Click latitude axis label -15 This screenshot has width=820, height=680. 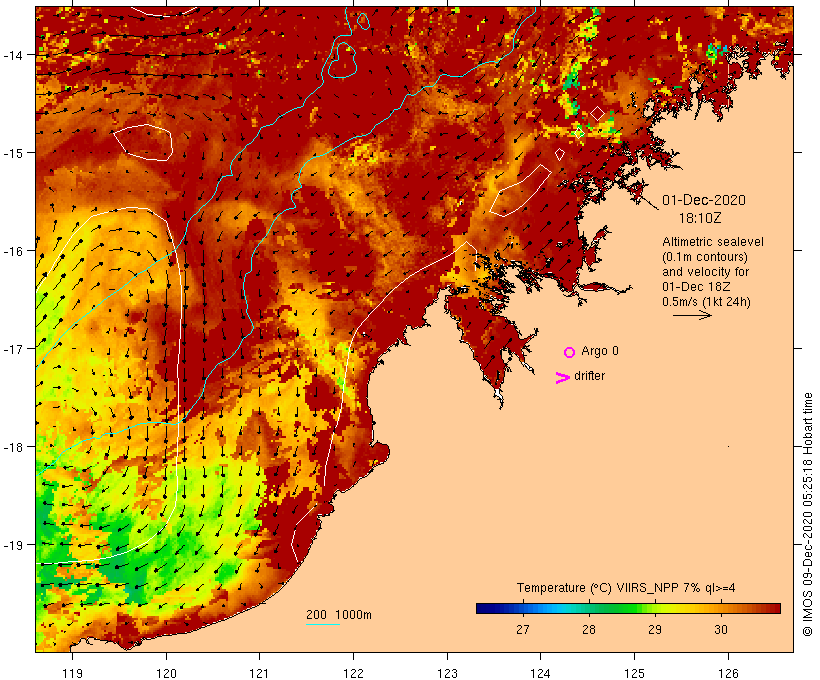pyautogui.click(x=13, y=153)
